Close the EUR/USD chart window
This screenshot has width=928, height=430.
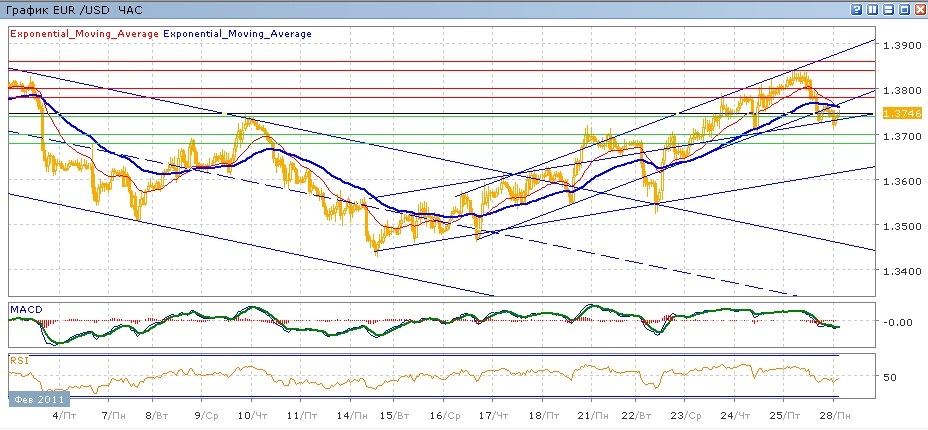[920, 9]
